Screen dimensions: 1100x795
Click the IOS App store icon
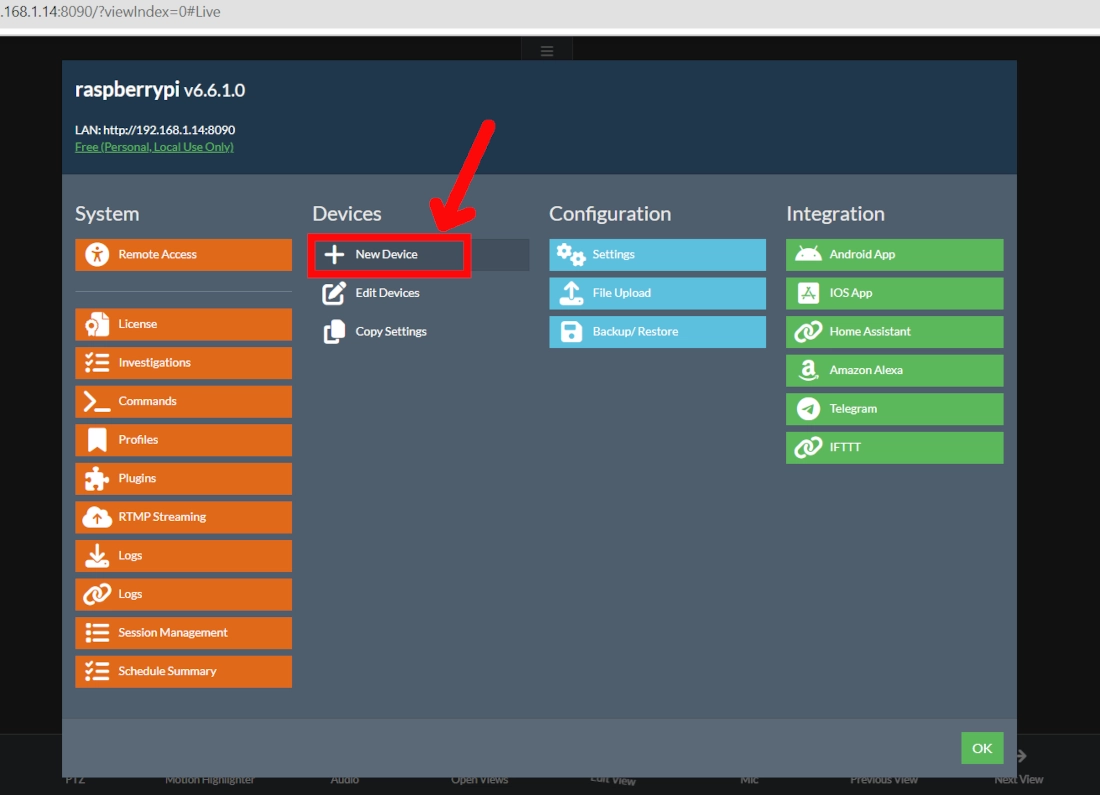[x=808, y=293]
